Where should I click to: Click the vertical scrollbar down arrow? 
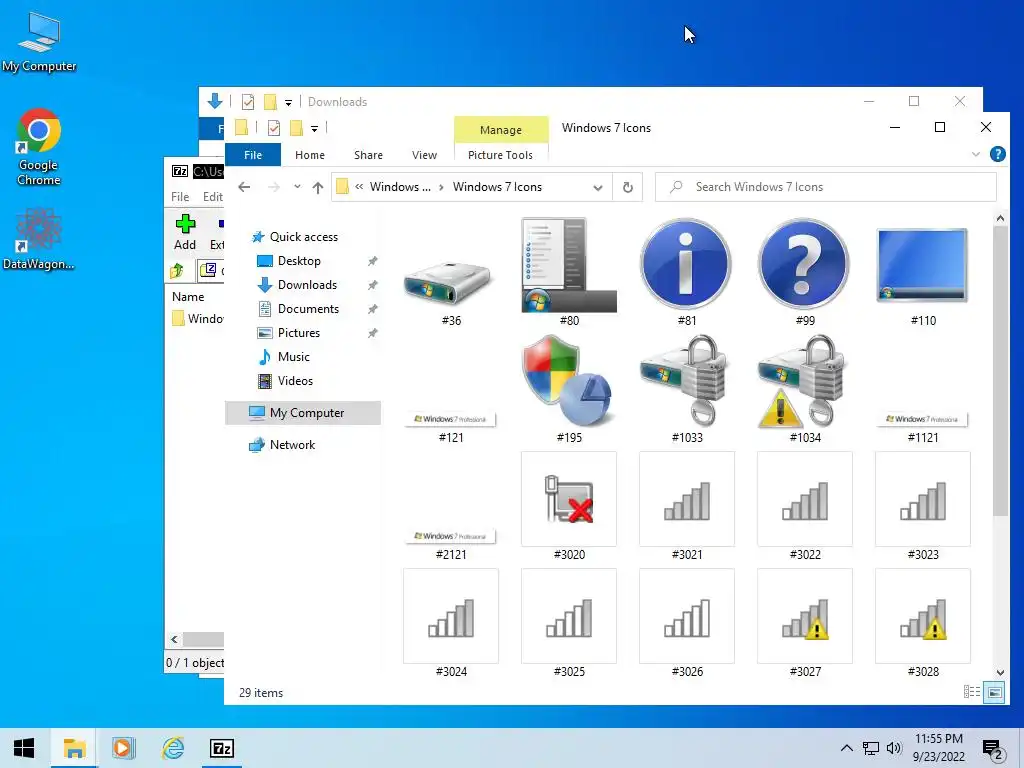tap(1000, 672)
